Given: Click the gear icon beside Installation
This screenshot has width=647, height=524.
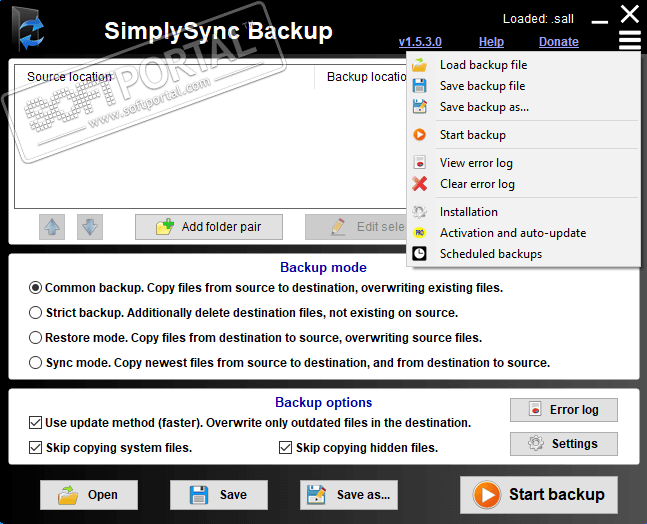Looking at the screenshot, I should tap(420, 212).
